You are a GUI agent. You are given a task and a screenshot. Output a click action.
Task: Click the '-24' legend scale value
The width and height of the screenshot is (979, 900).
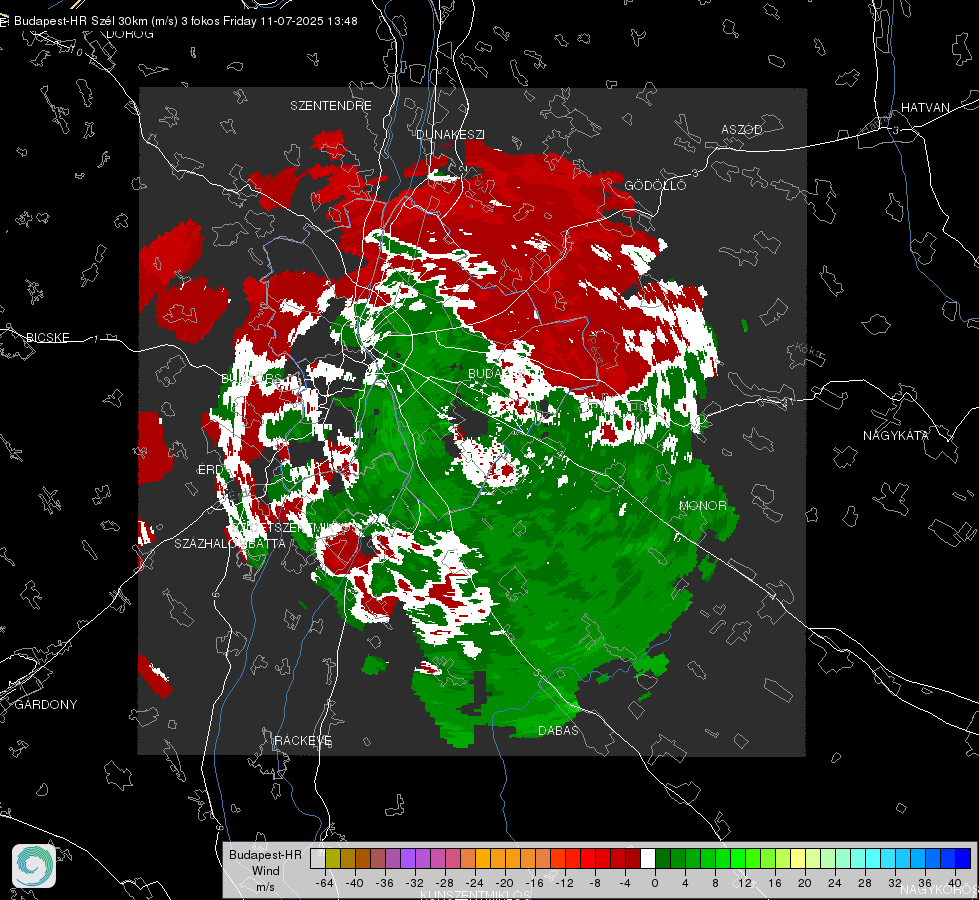pos(475,883)
